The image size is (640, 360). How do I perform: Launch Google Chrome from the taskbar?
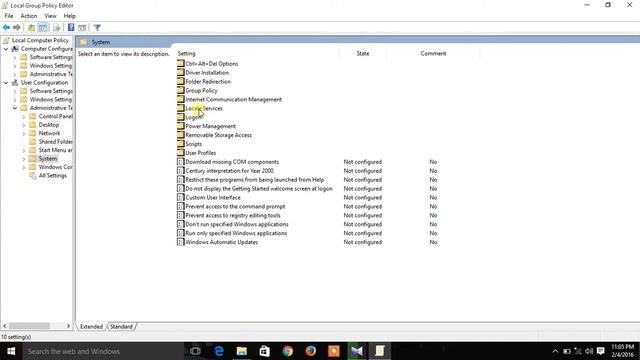(288, 351)
